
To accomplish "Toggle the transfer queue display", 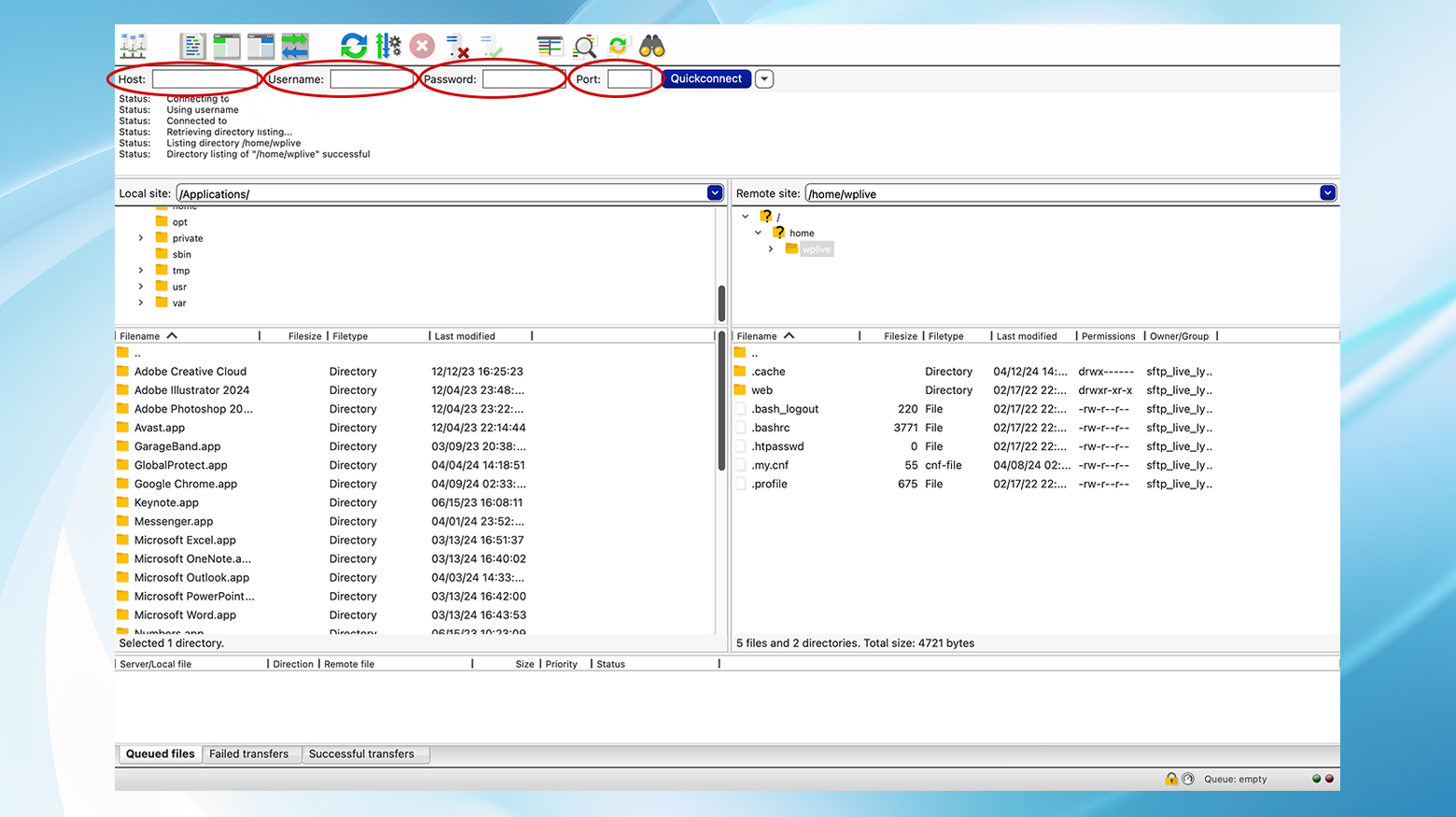I will click(x=295, y=46).
